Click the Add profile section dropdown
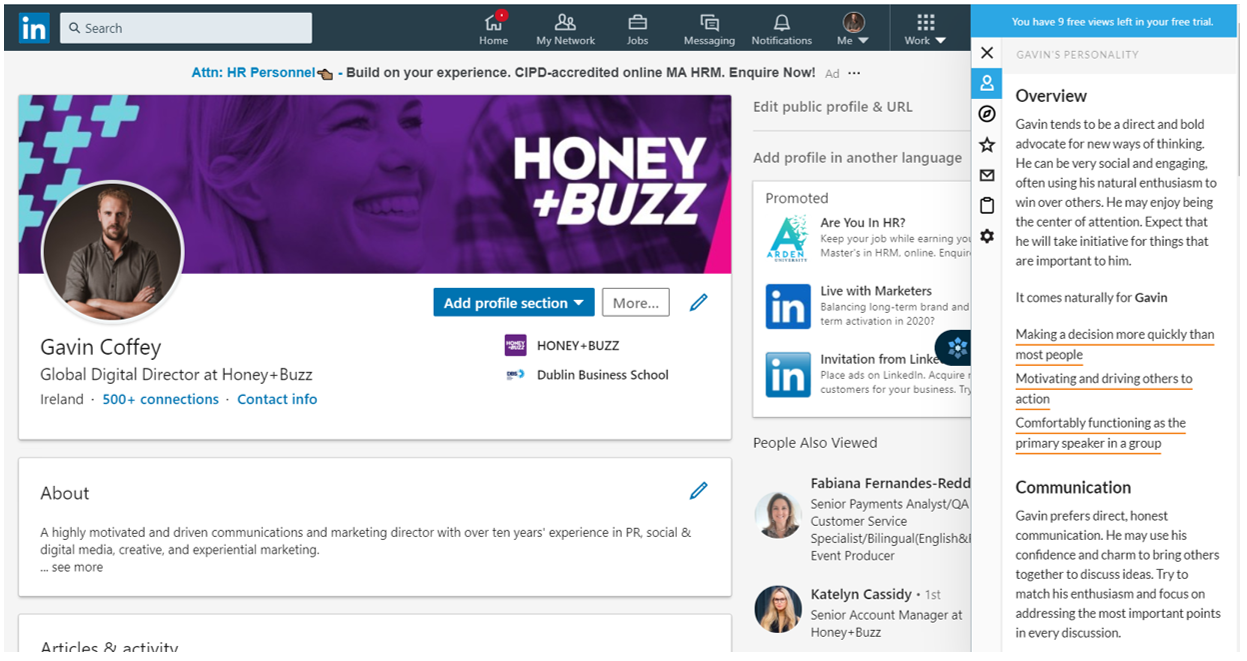 click(514, 303)
